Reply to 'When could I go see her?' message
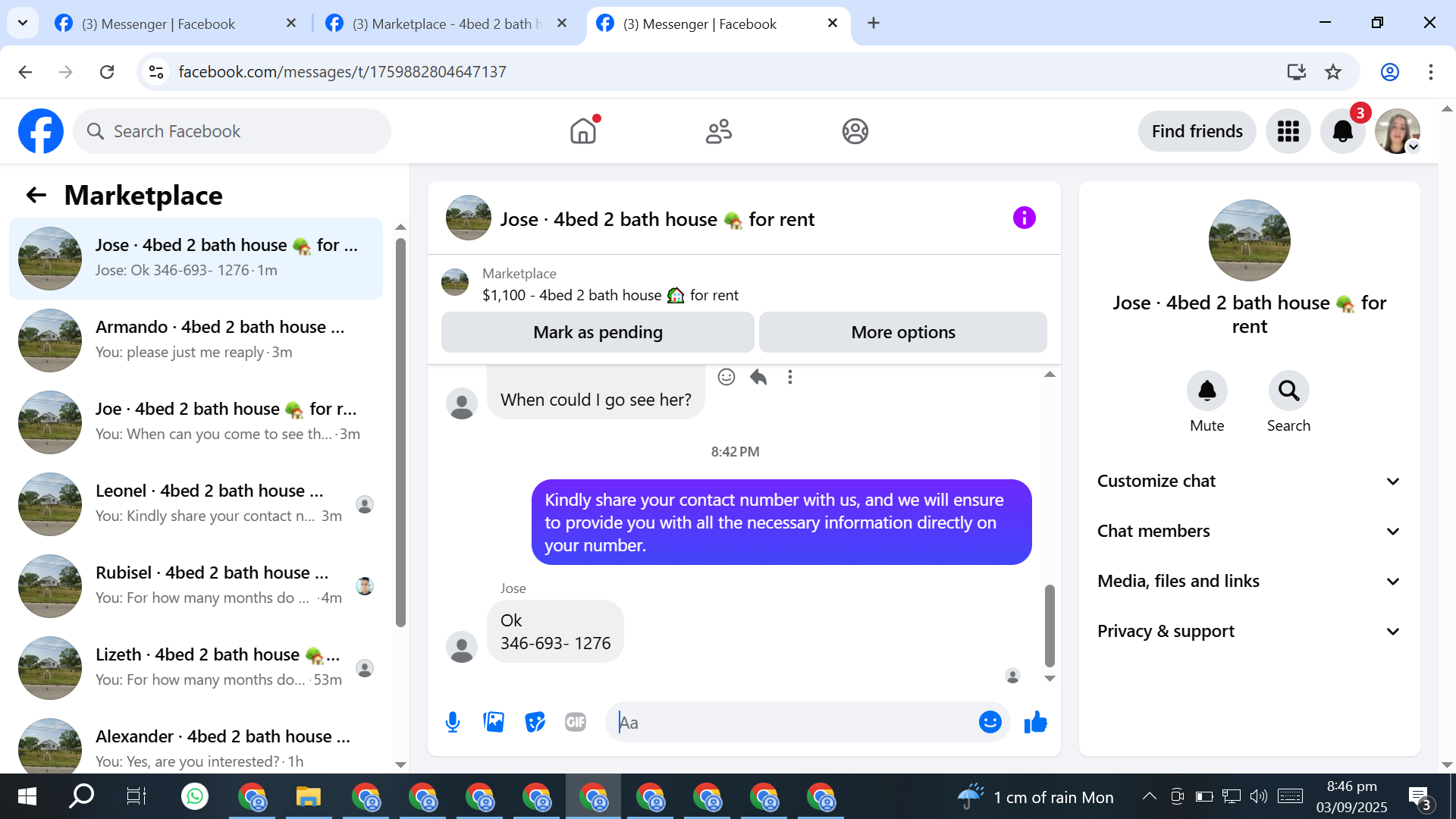The image size is (1456, 819). 758,377
